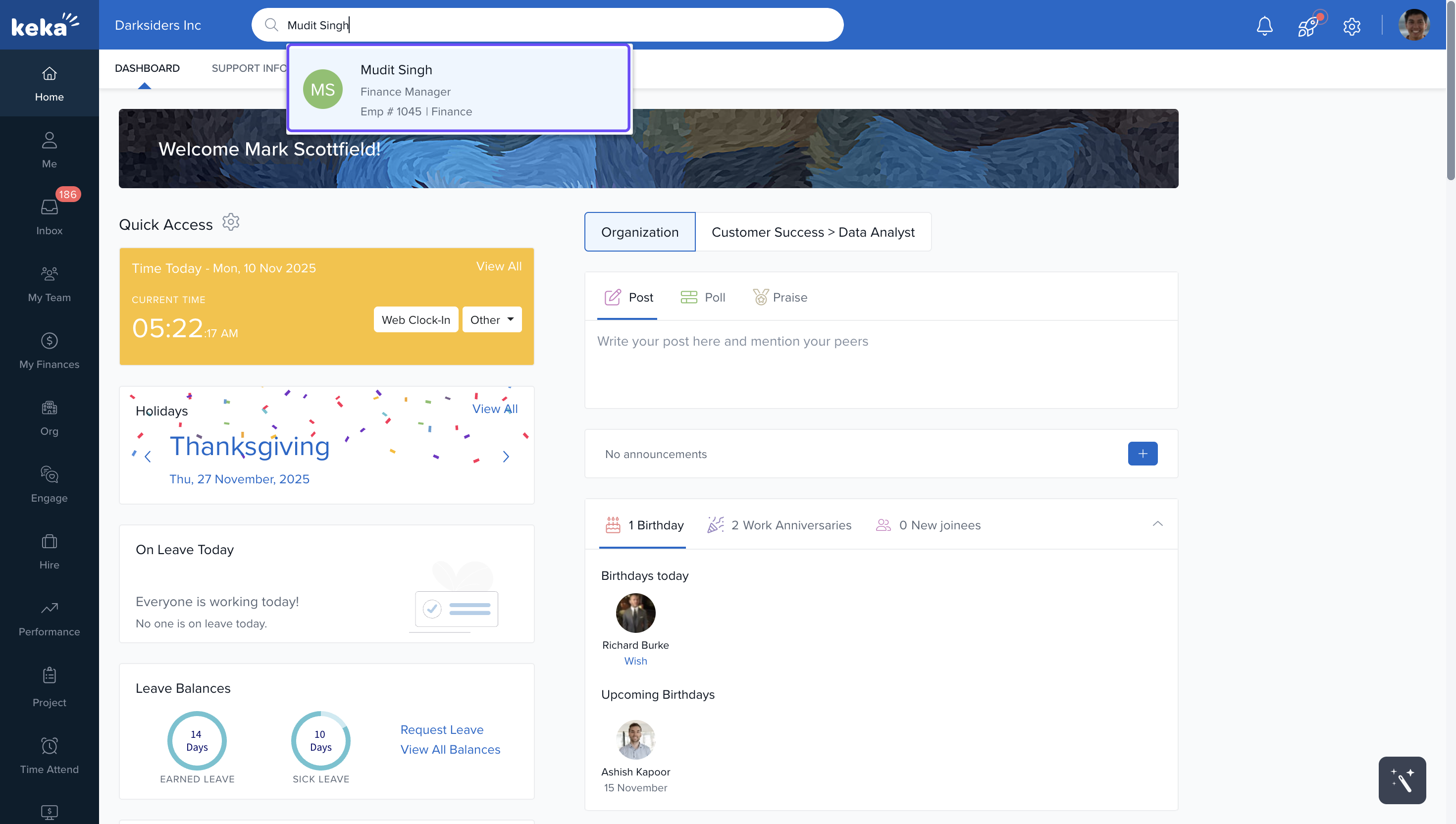This screenshot has width=1456, height=824.
Task: Switch to 2 Work Anniversaries tab
Action: coord(779,525)
